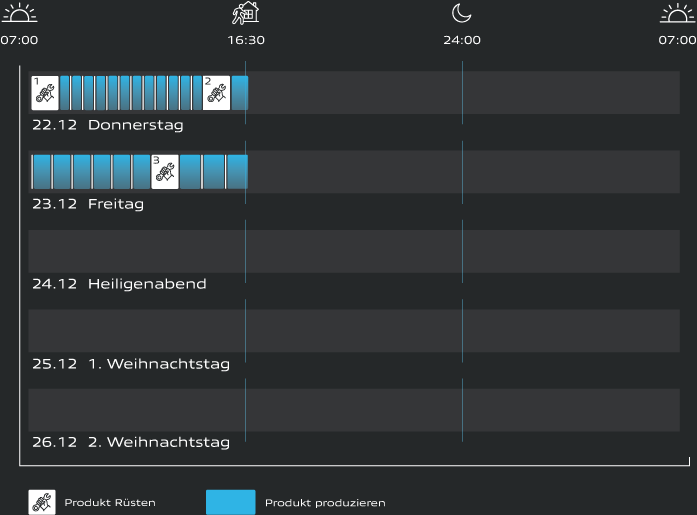Select the last blue production block on Donnerstag
697x515 pixels.
[239, 92]
